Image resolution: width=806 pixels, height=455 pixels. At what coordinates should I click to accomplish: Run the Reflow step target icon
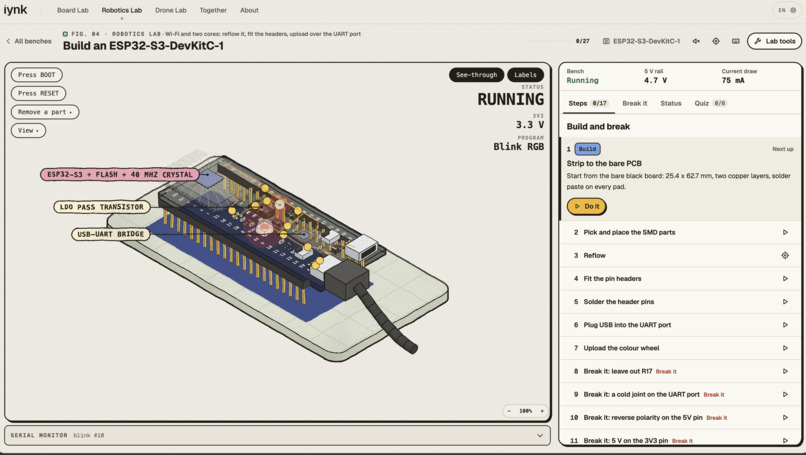(x=785, y=256)
